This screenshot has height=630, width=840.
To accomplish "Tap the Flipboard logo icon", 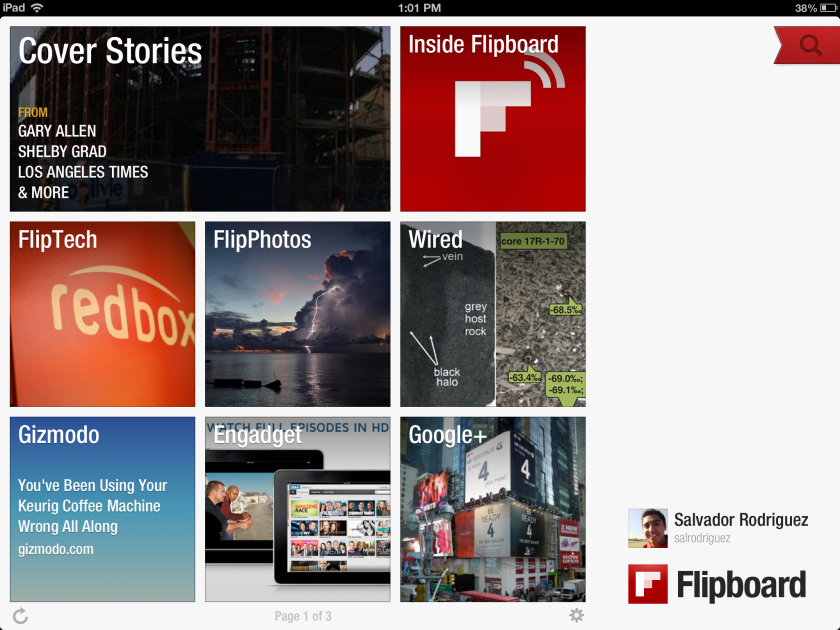I will (648, 584).
